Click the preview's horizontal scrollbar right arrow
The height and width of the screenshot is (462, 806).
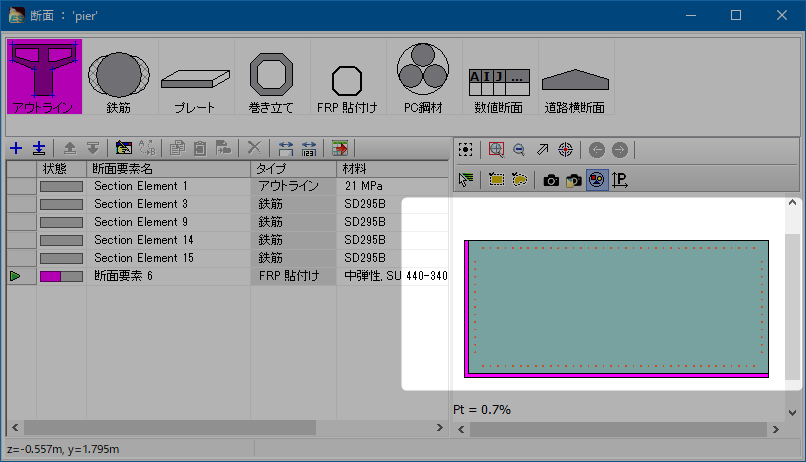[x=776, y=430]
